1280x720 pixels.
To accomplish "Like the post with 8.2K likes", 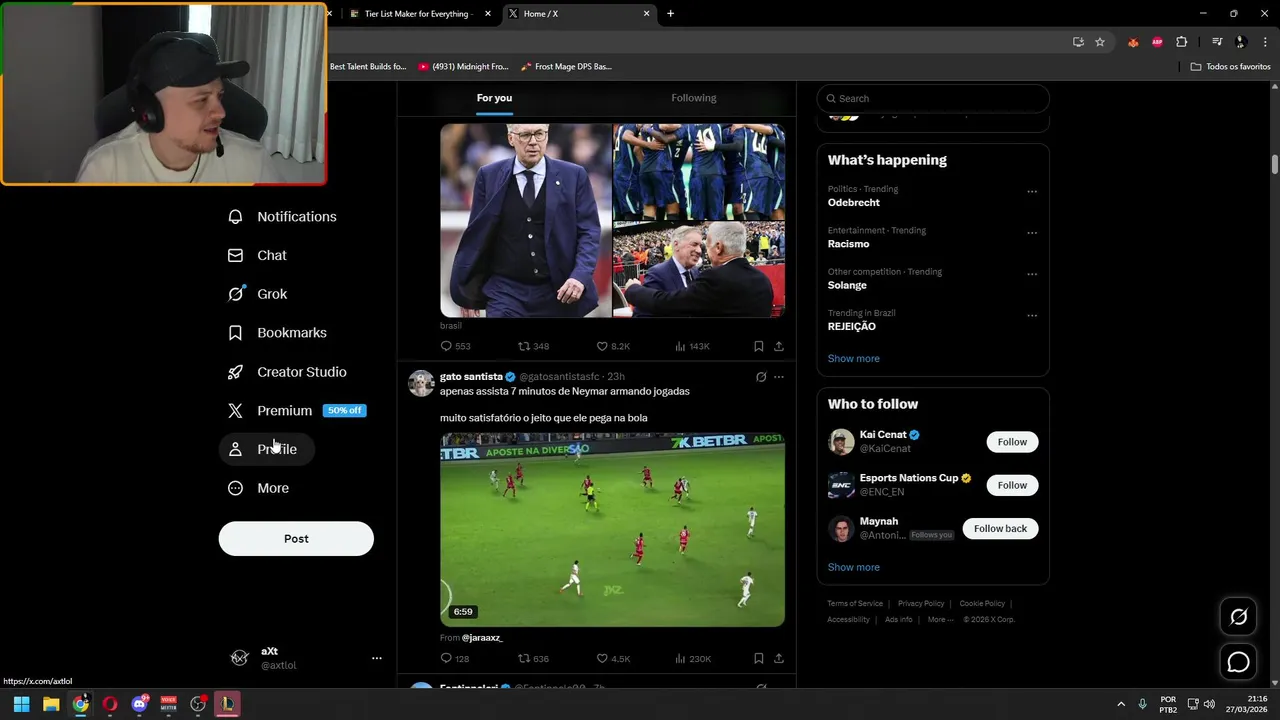I will pyautogui.click(x=613, y=346).
